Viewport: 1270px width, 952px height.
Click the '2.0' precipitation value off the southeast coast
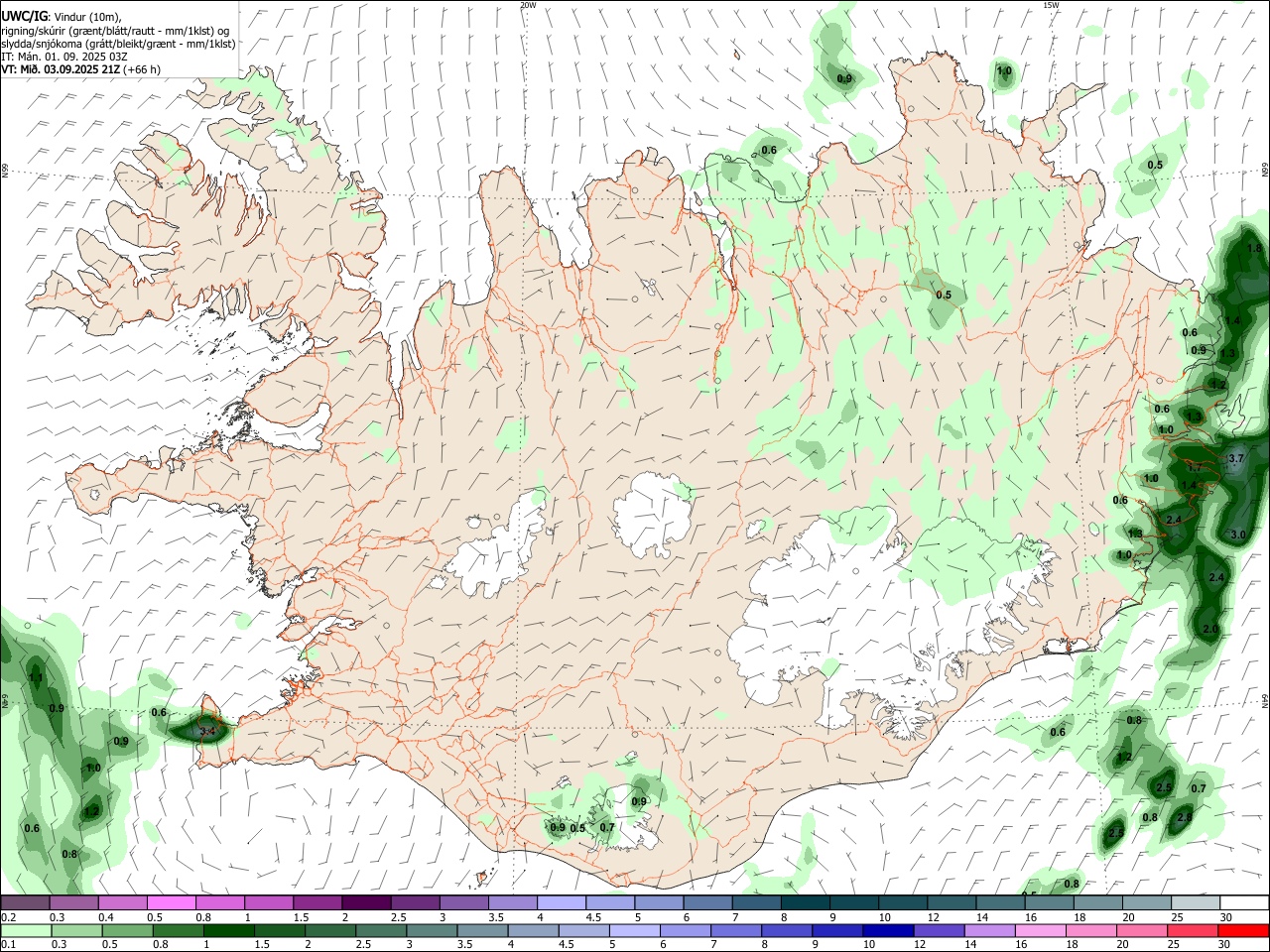tap(1210, 630)
